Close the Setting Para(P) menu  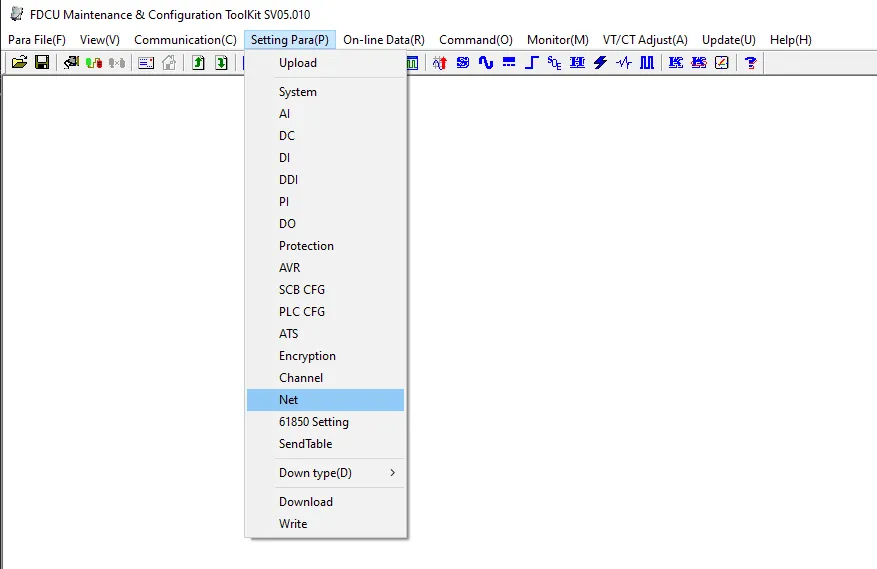(290, 40)
